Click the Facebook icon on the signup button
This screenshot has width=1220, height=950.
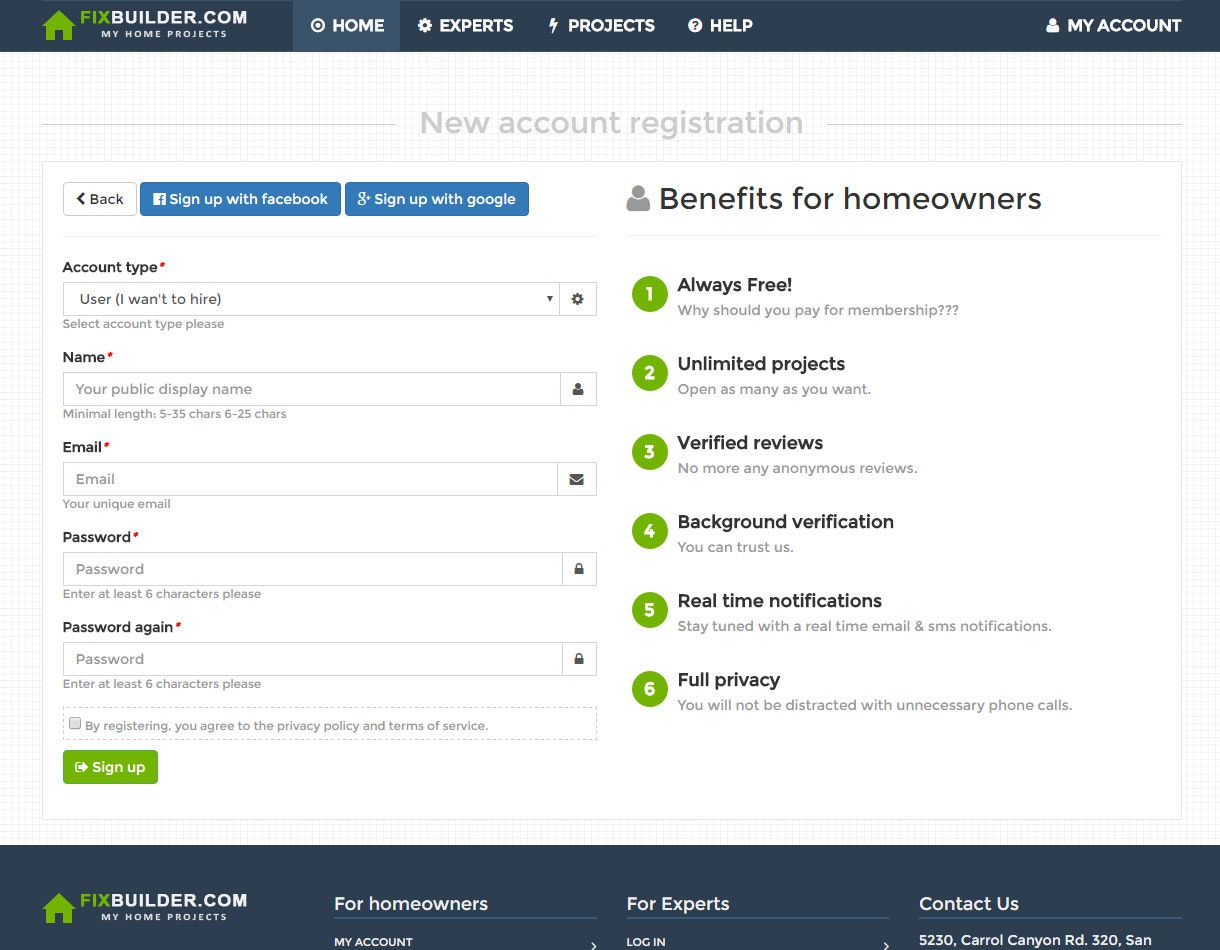161,199
